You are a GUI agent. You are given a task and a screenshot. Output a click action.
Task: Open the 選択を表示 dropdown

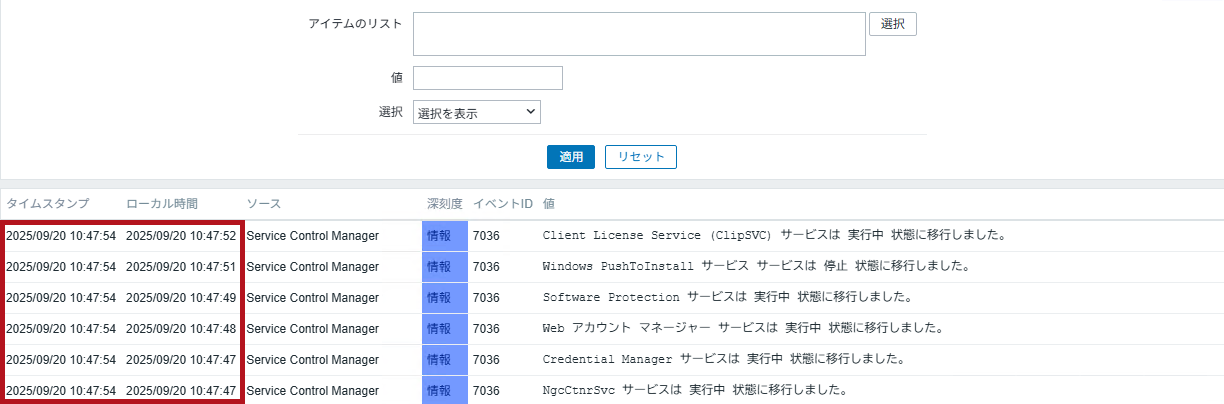(x=476, y=112)
